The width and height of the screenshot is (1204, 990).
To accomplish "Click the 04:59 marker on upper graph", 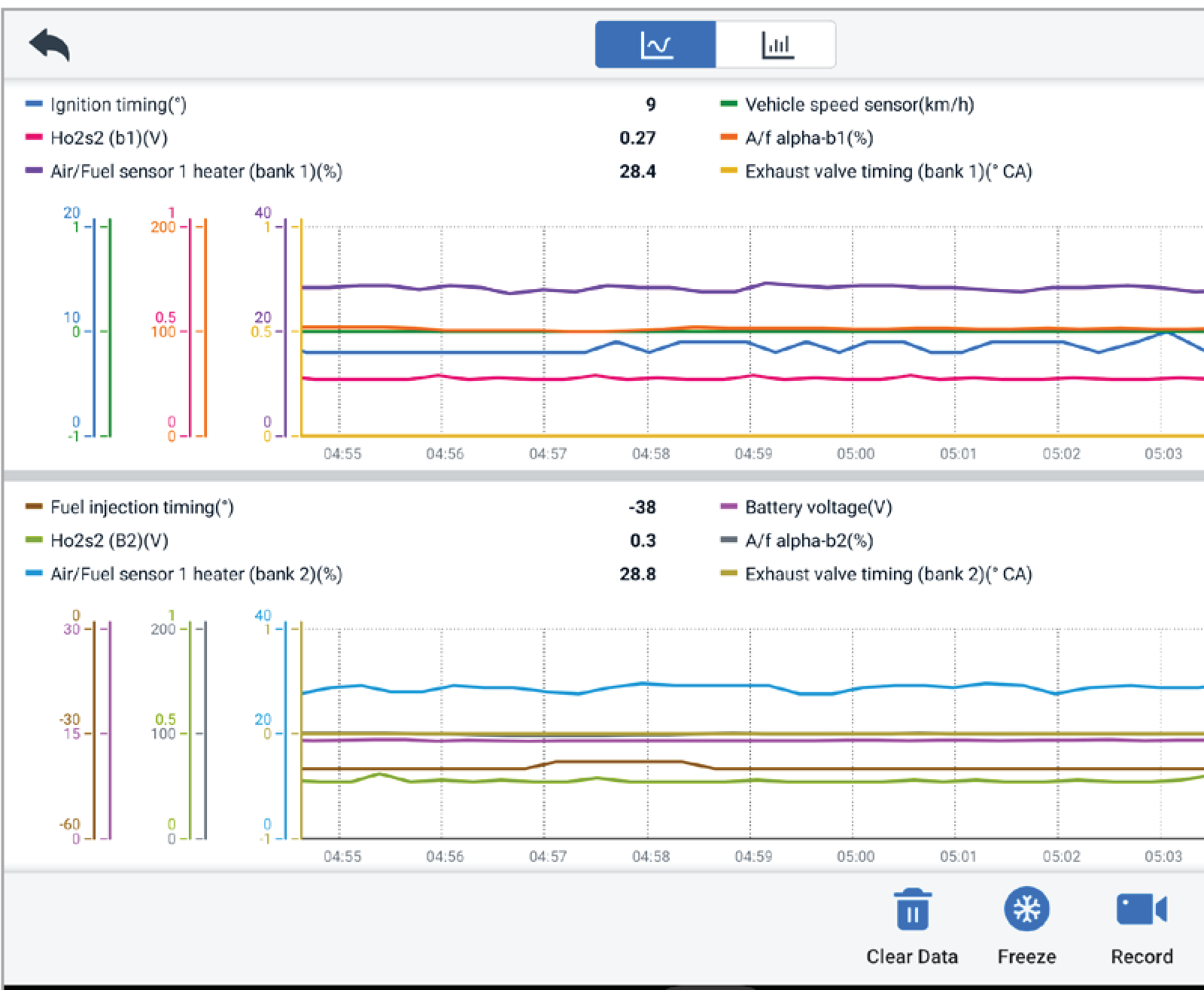I will pos(753,454).
